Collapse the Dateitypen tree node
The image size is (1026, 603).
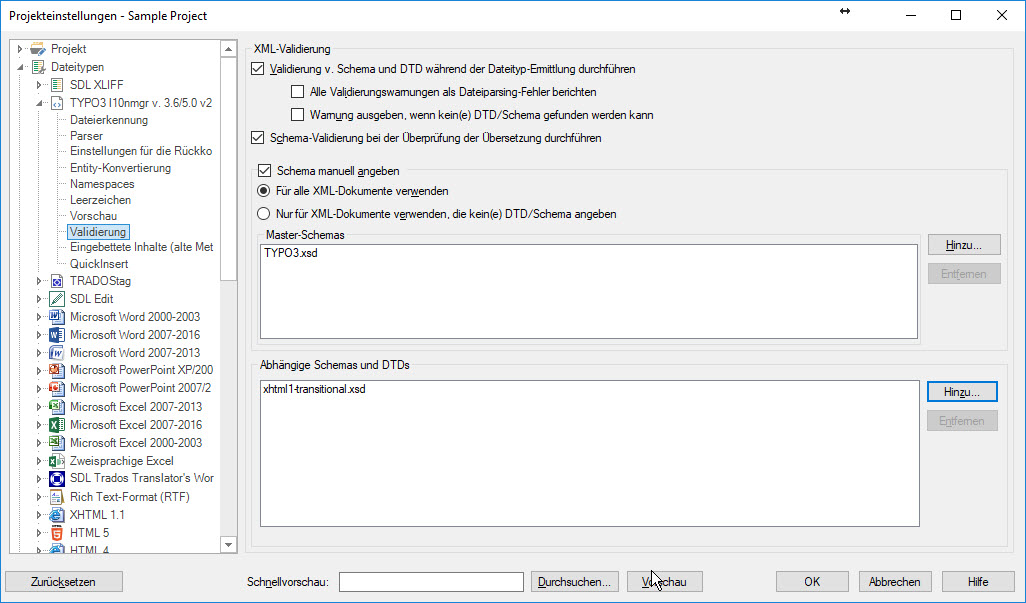(20, 67)
